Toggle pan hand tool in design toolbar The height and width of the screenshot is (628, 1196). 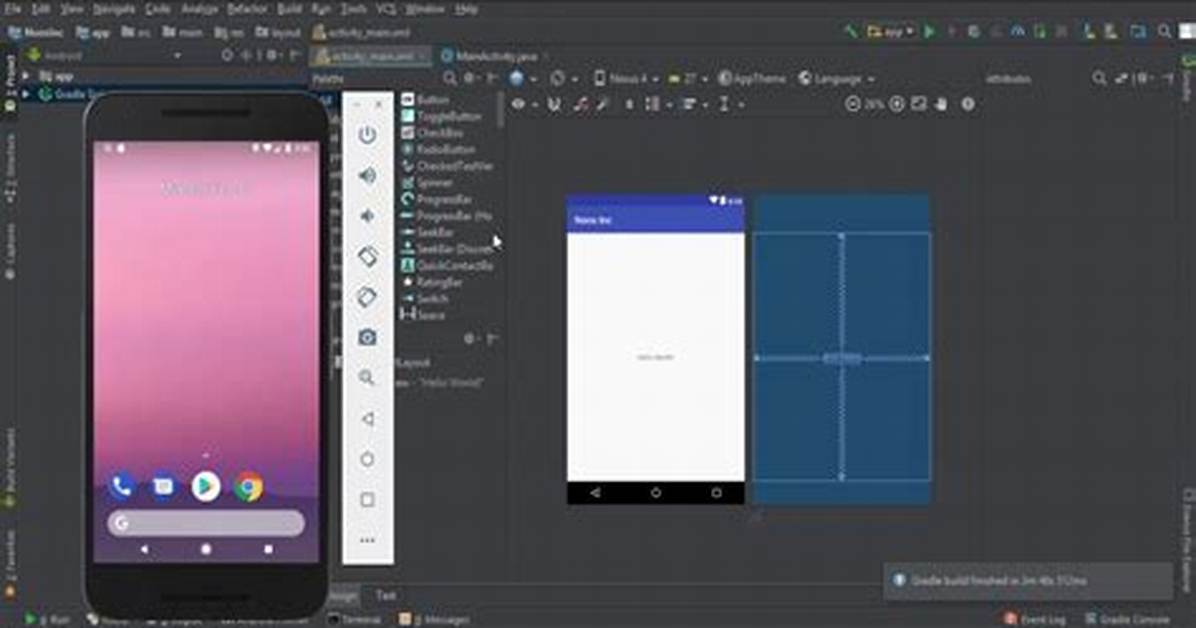click(942, 105)
